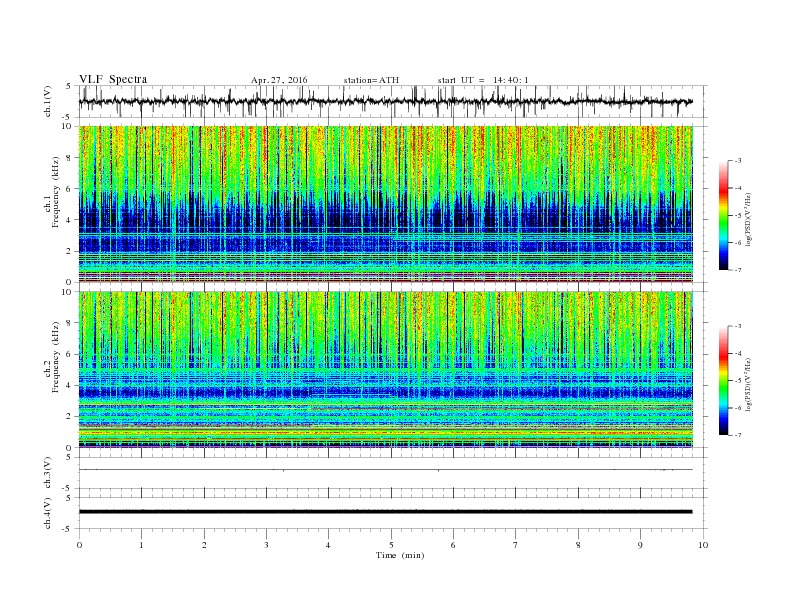This screenshot has width=792, height=612.
Task: Click time axis tick label "4"
Action: [328, 545]
